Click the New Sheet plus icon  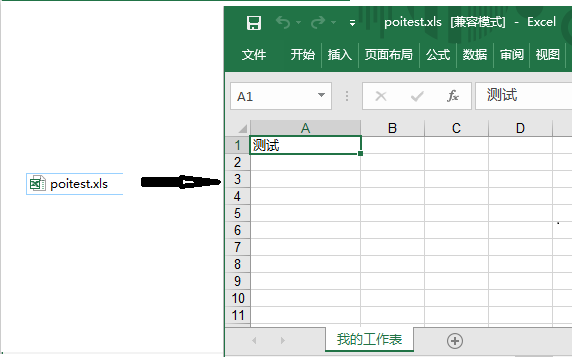455,341
